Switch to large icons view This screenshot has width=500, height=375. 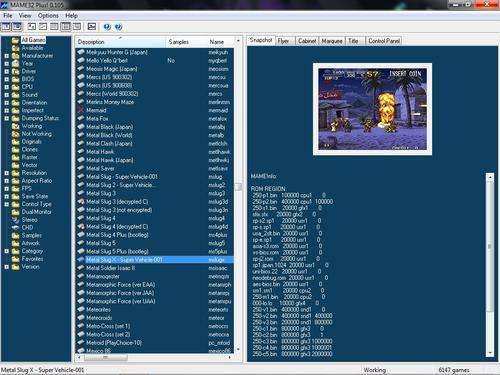[32, 27]
